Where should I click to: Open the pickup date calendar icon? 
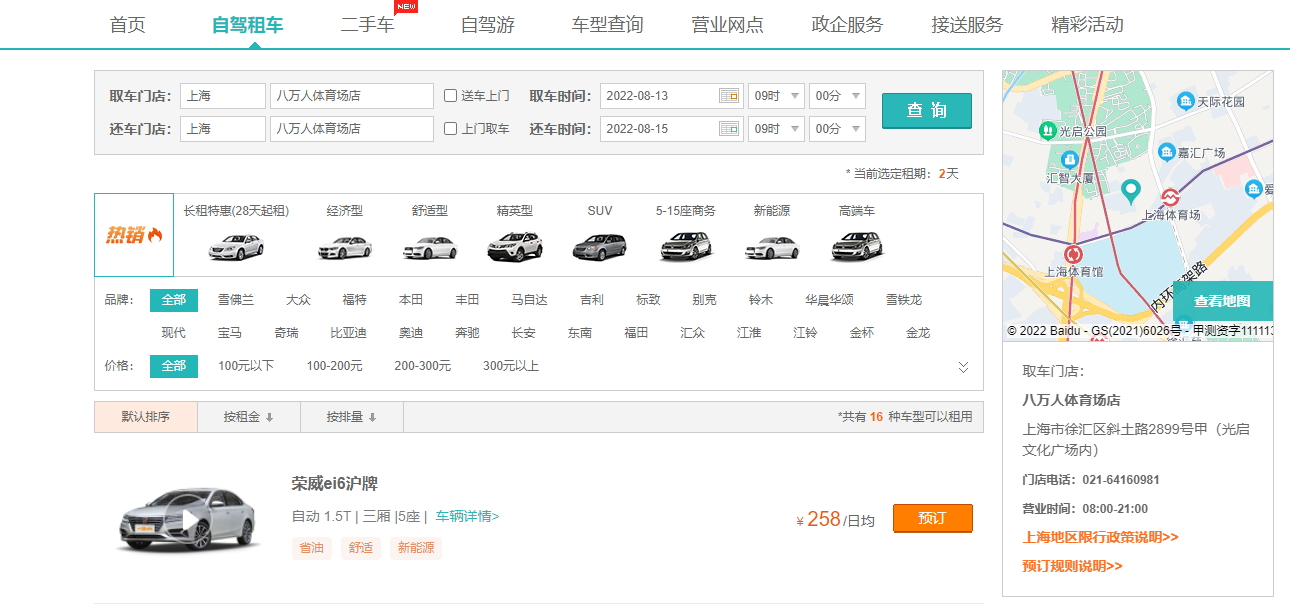(729, 96)
